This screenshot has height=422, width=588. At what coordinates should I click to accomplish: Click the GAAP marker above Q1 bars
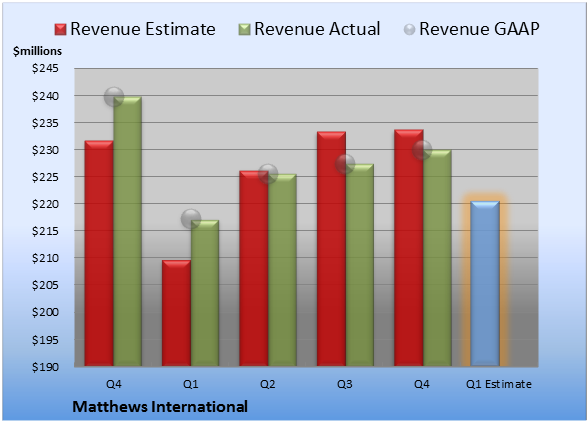coord(191,218)
